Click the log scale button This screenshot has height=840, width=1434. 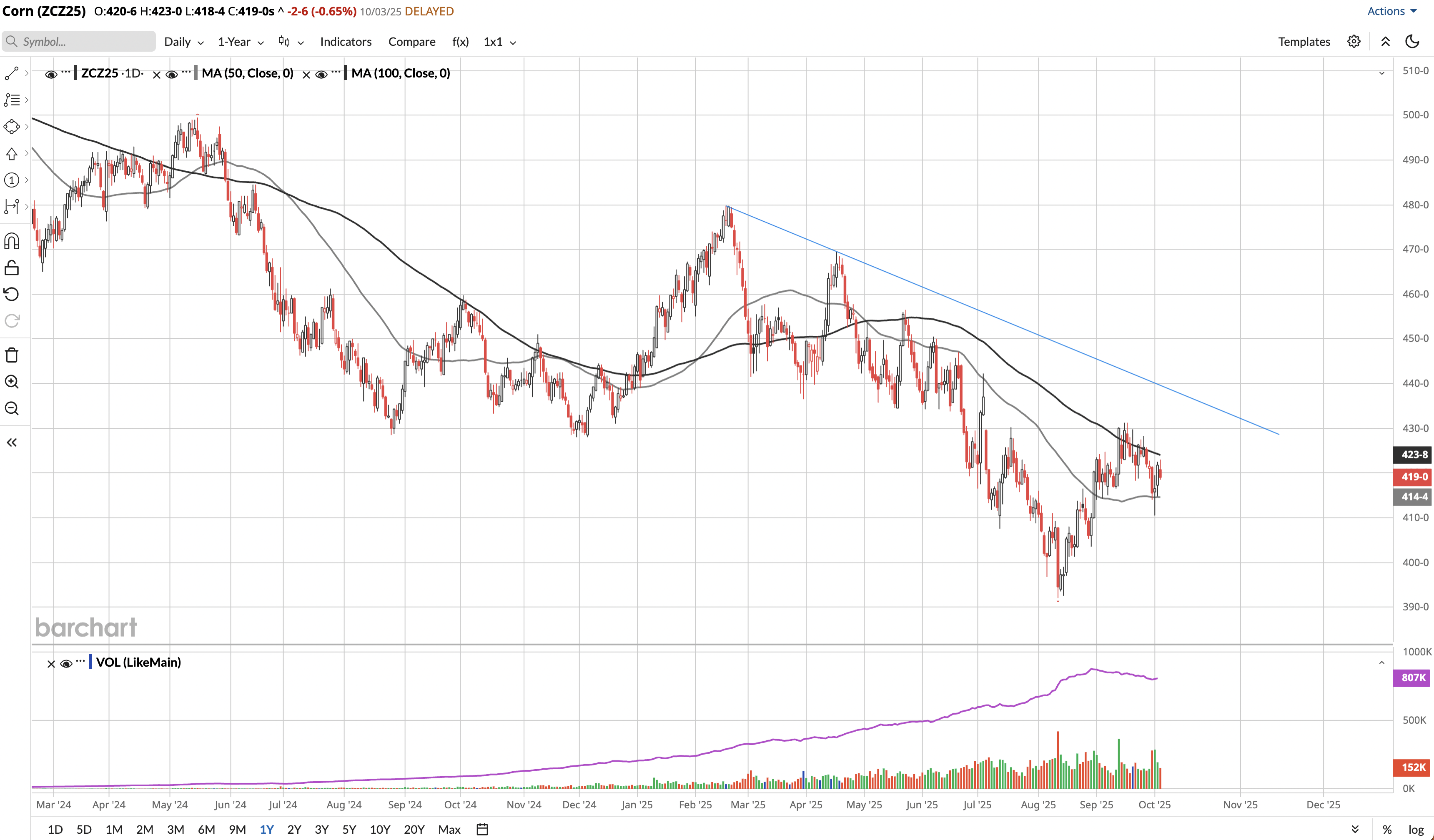coord(1416,829)
